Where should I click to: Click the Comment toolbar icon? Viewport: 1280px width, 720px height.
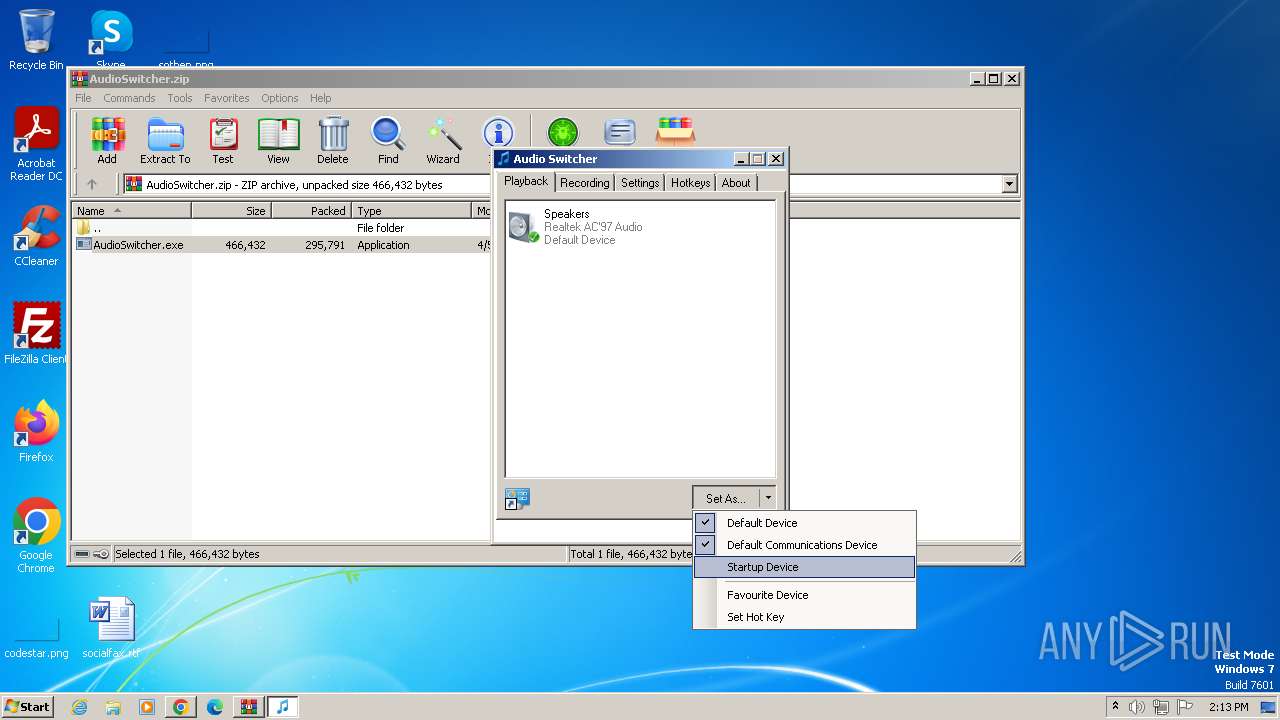coord(620,132)
